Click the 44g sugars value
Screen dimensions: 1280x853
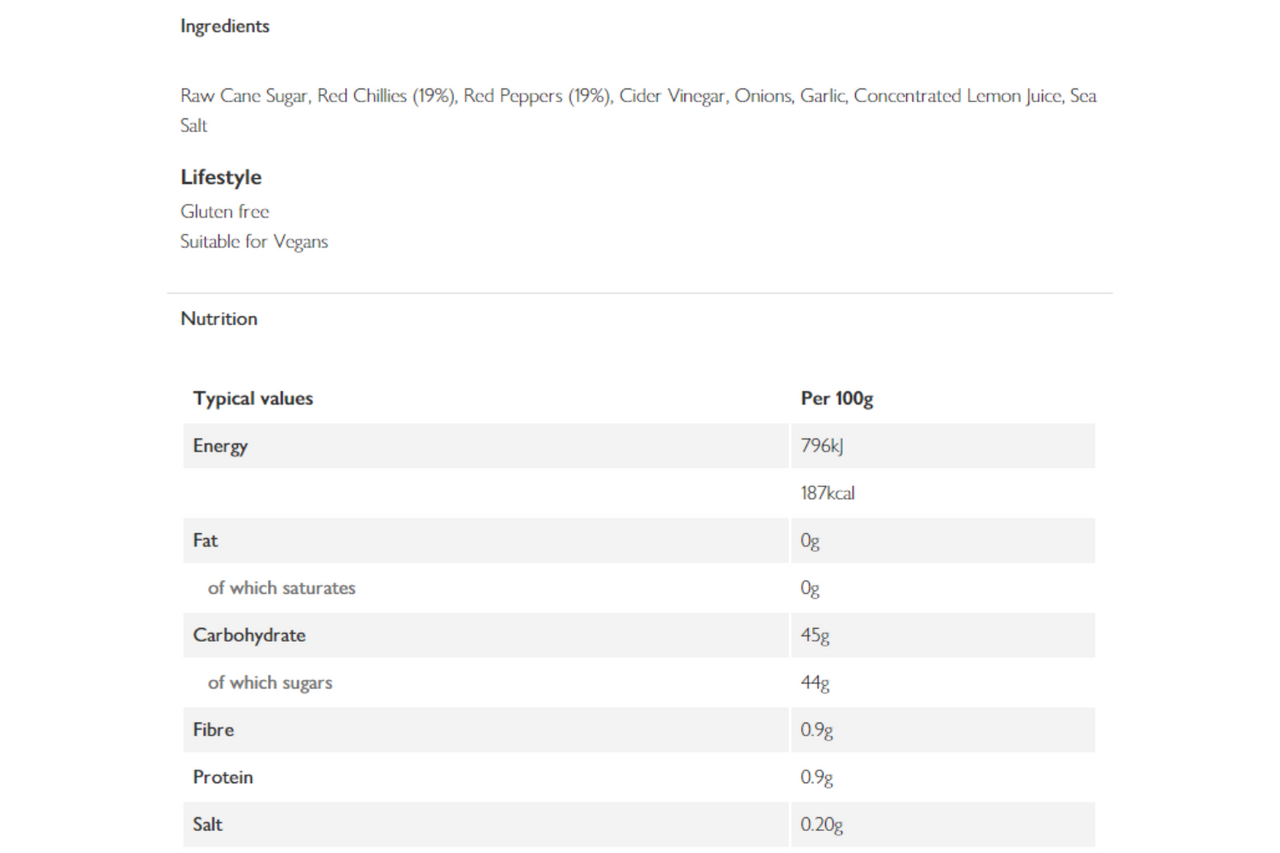[x=815, y=683]
